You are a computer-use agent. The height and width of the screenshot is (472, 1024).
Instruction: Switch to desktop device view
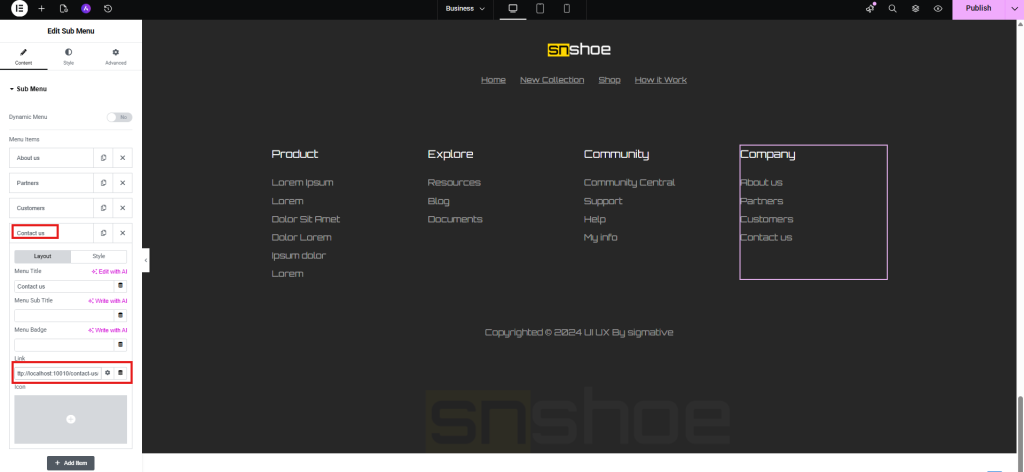point(513,8)
